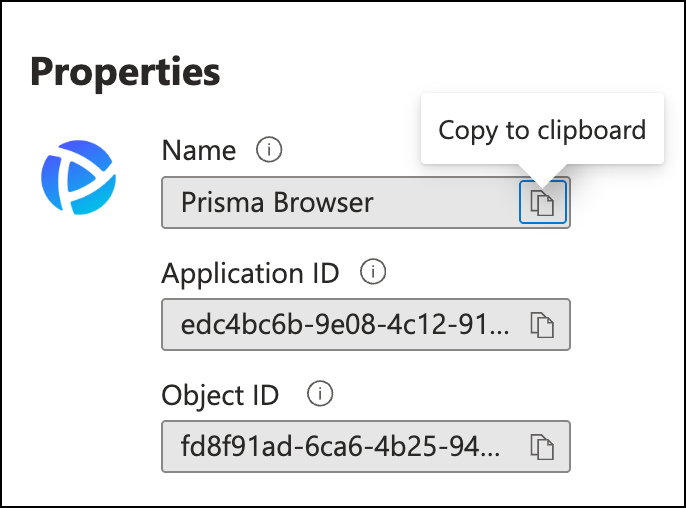Show info about the Name property
Screen dimensions: 686x508
(269, 150)
